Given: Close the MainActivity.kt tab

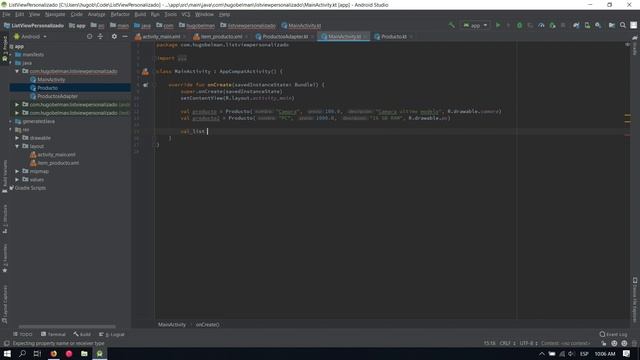Looking at the screenshot, I should (x=365, y=37).
